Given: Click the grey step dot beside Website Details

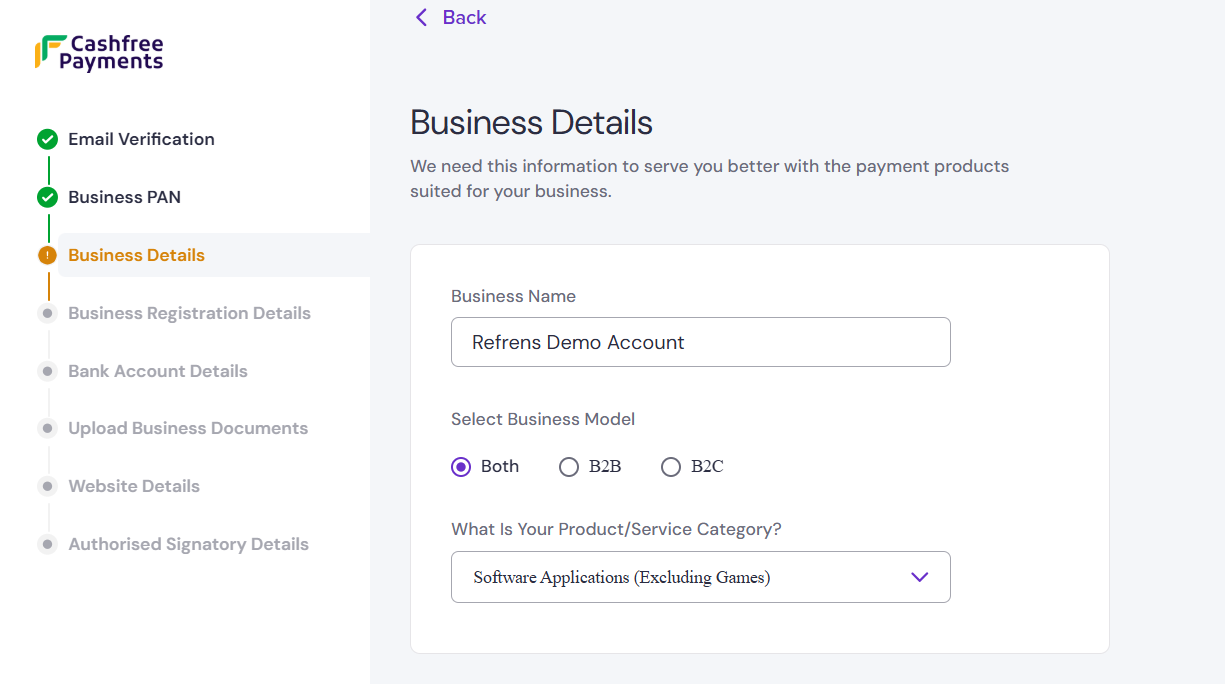Looking at the screenshot, I should [47, 486].
